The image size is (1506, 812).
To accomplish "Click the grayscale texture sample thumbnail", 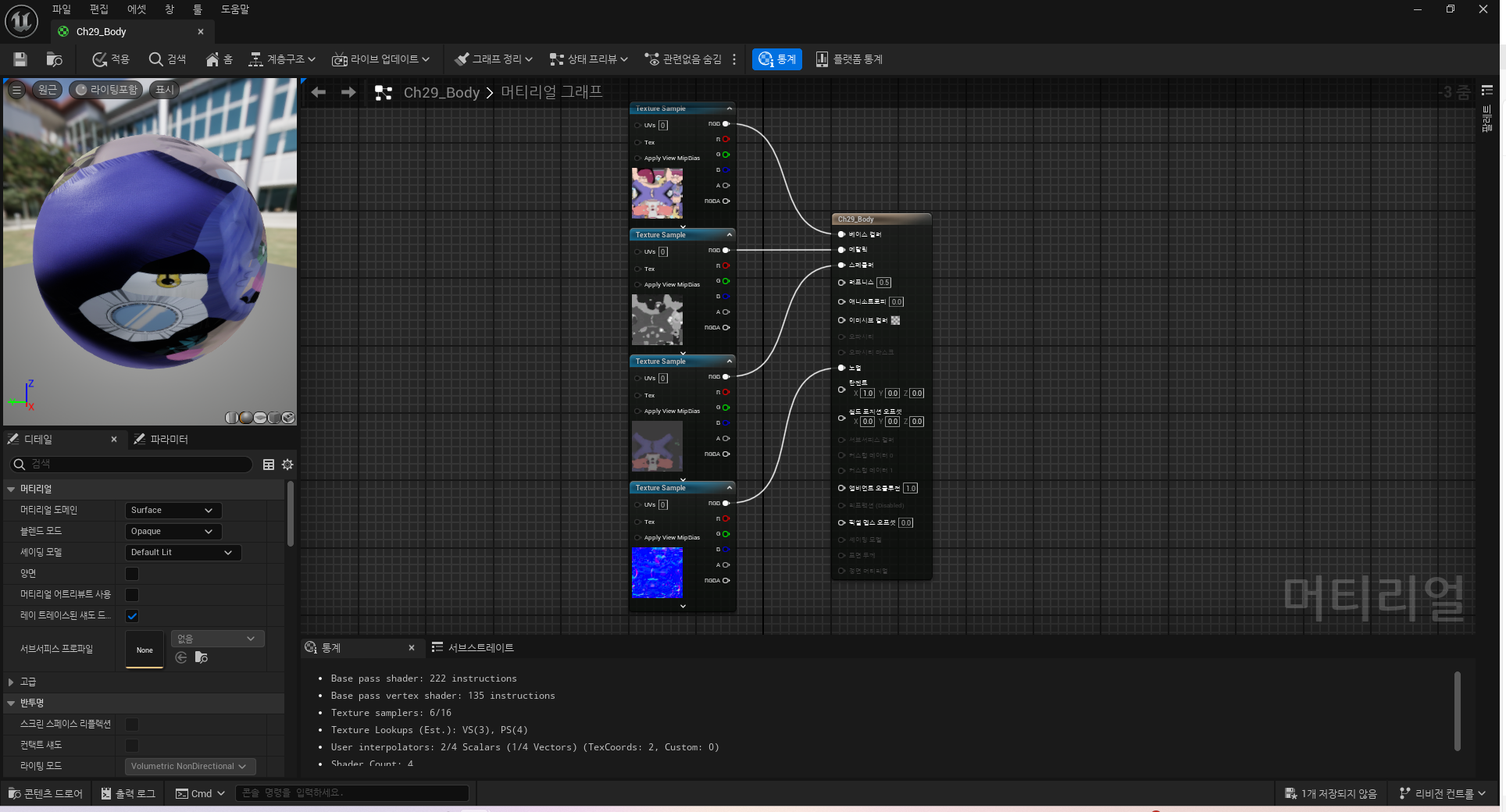I will 657,319.
